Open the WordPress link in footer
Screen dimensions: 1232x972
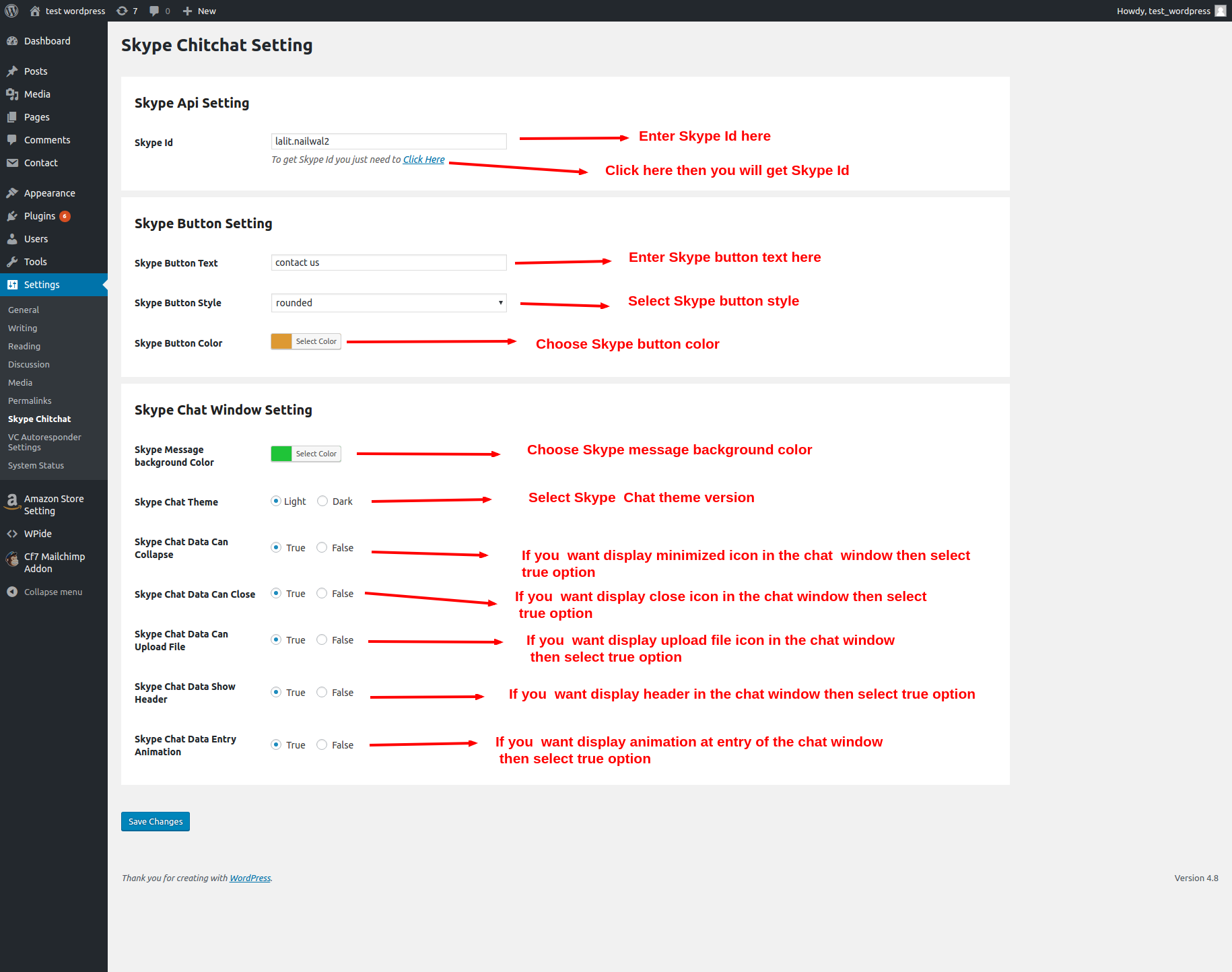[x=250, y=878]
